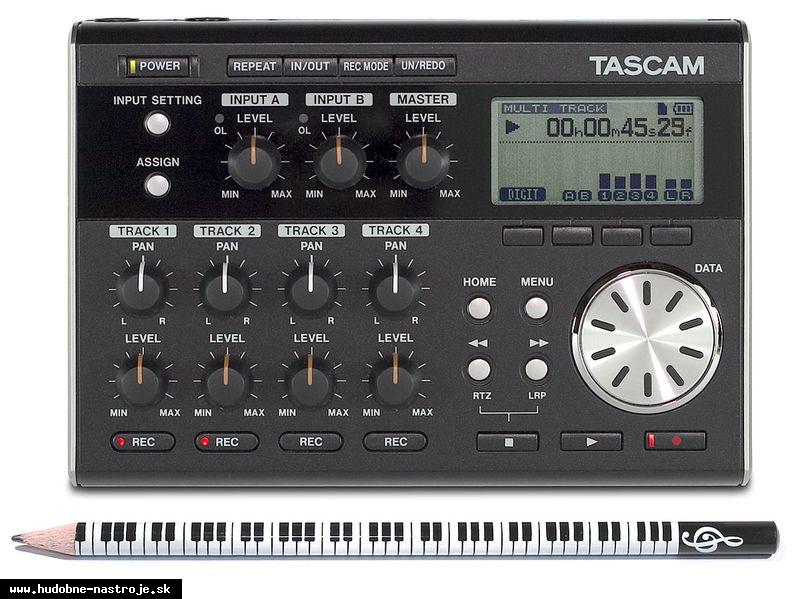
Task: Hit the play transport button
Action: (x=591, y=442)
